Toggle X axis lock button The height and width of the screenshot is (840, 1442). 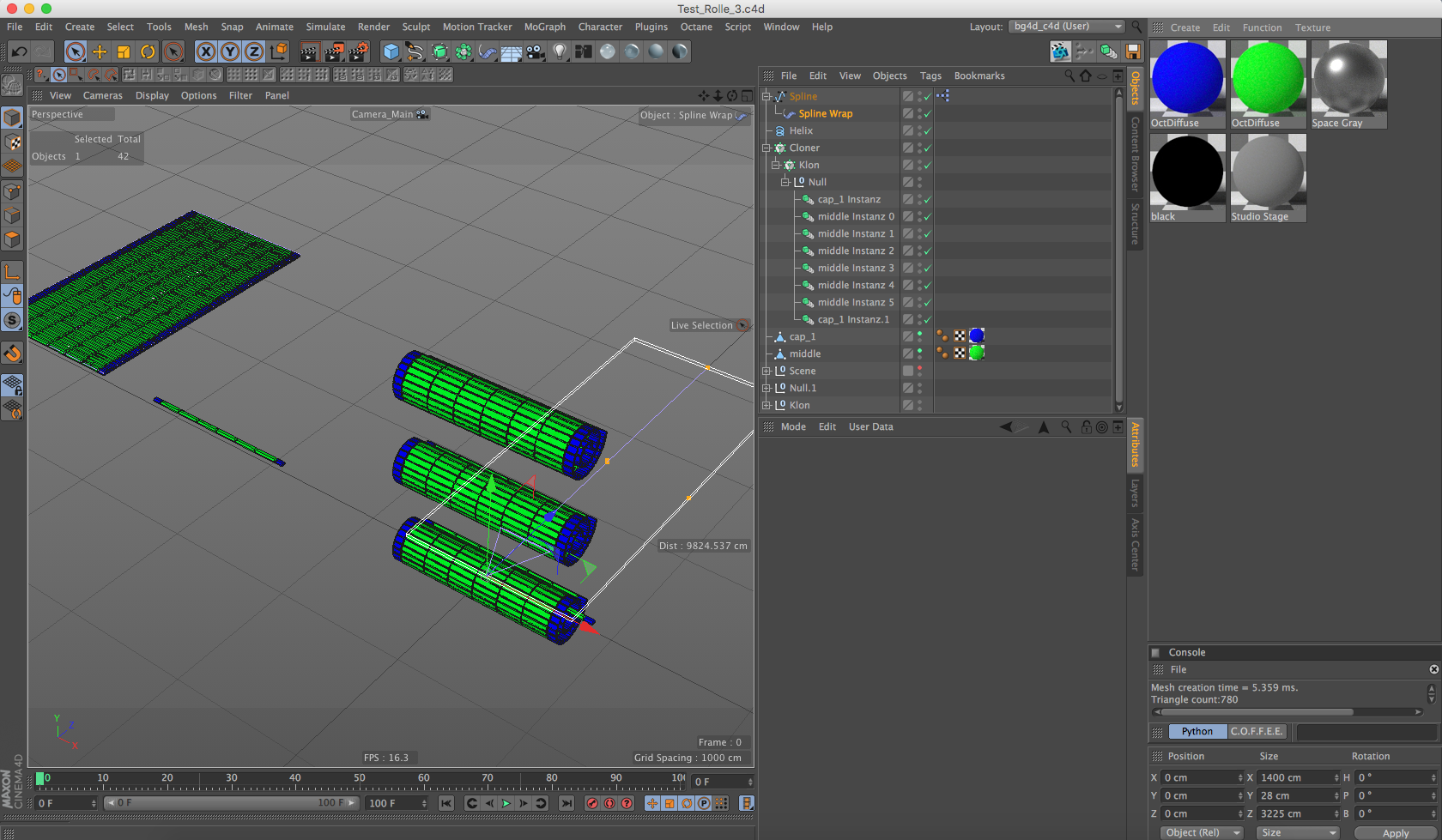(206, 52)
